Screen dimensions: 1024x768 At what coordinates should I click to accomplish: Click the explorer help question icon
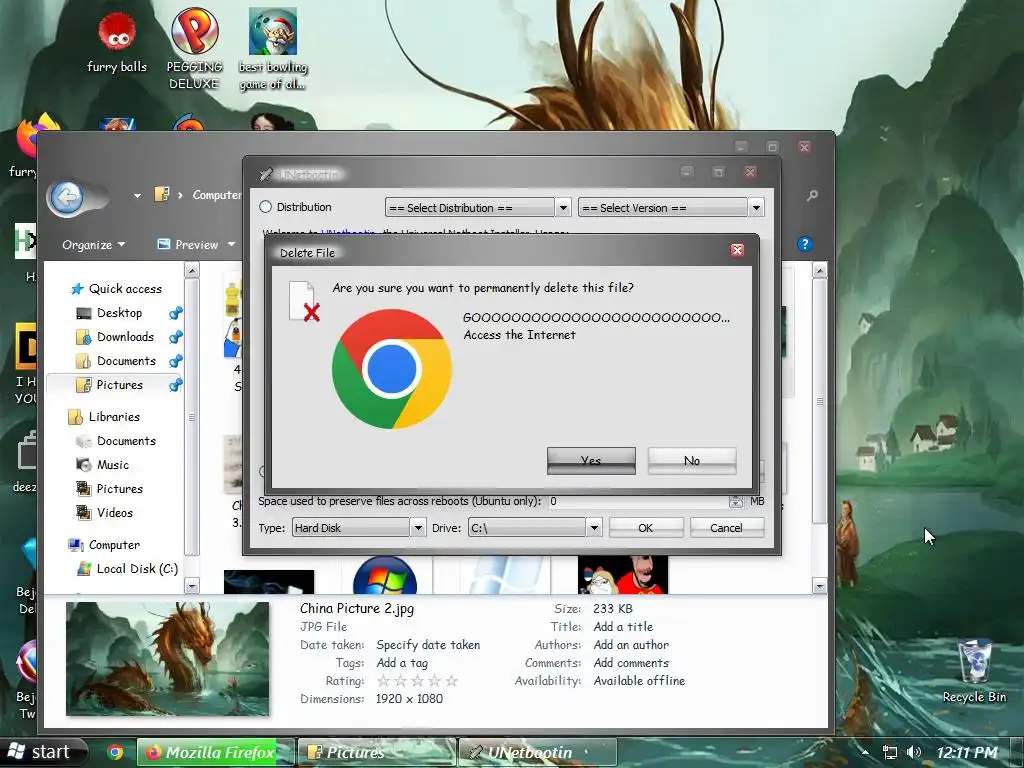[805, 244]
